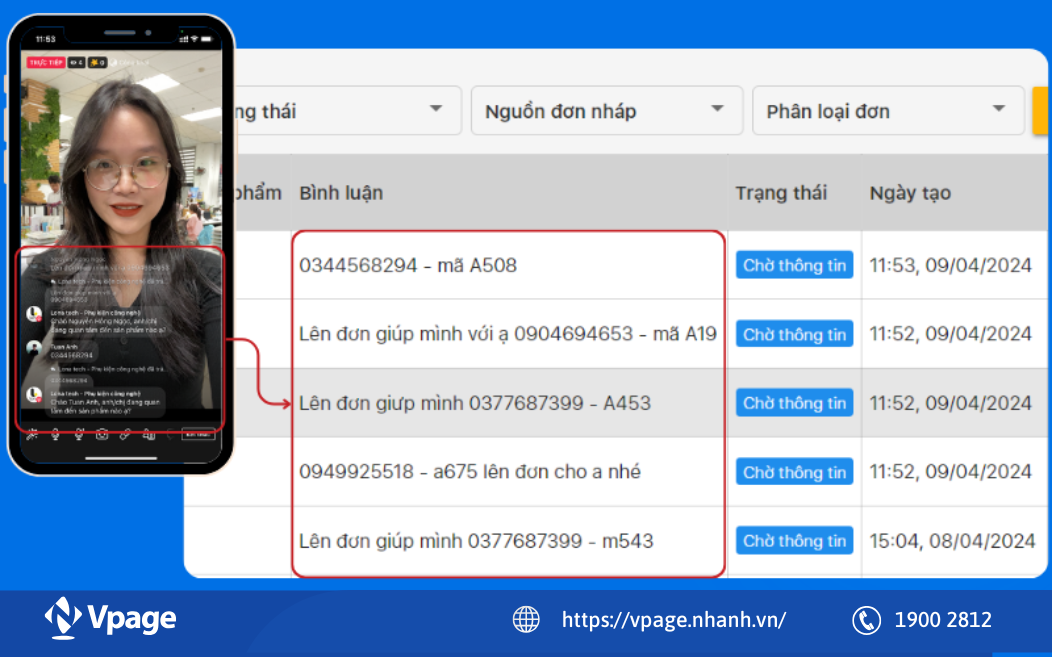Open the Phân loại đơn dropdown

click(888, 111)
